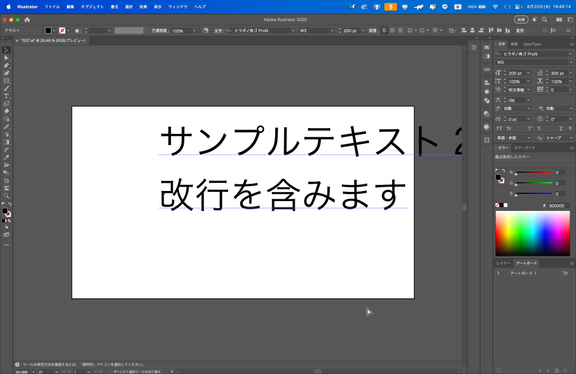Reset default fill and stroke in Color panel
Viewport: 576px width, 374px height.
[497, 171]
